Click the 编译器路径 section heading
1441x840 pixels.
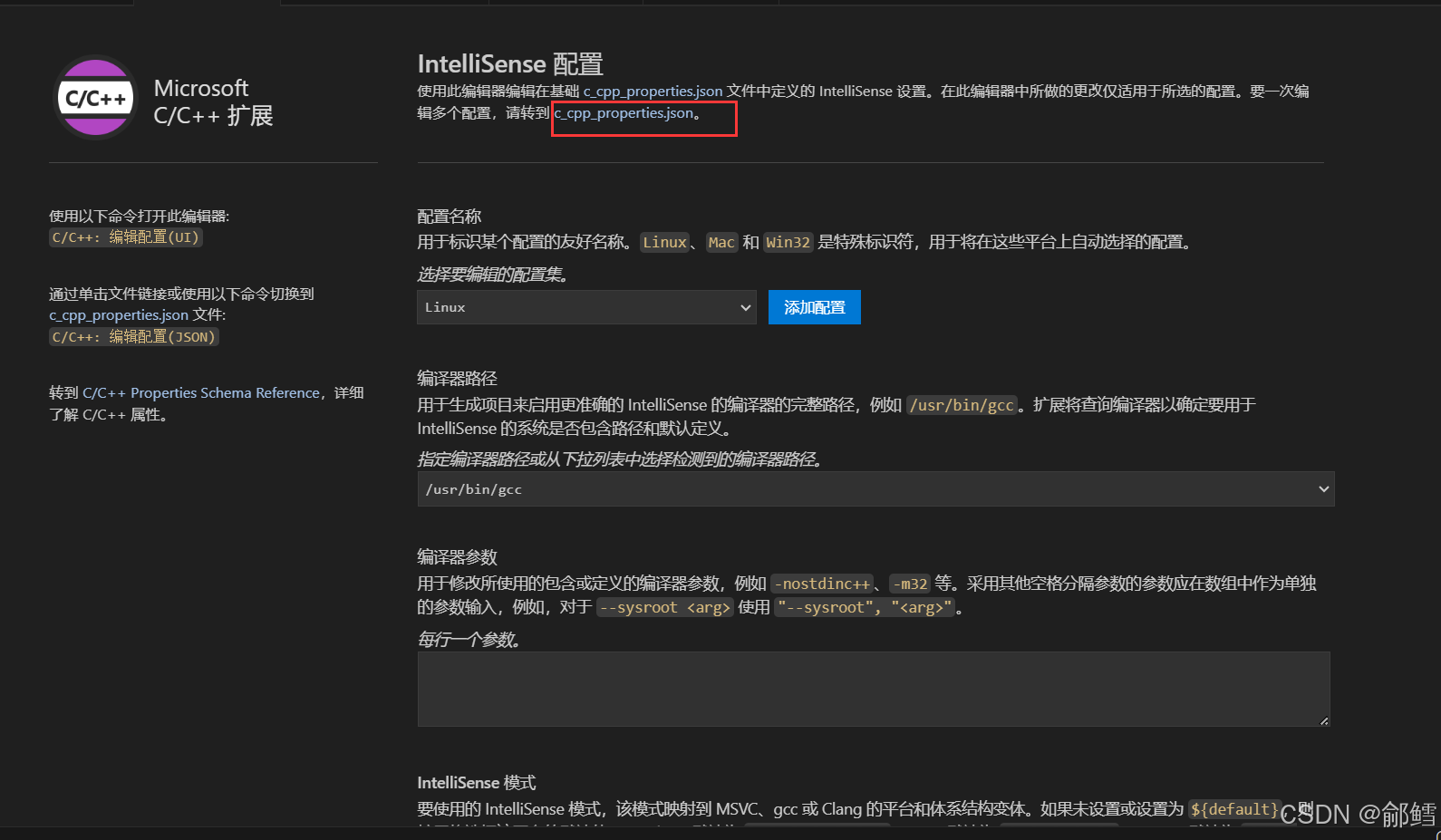point(458,379)
